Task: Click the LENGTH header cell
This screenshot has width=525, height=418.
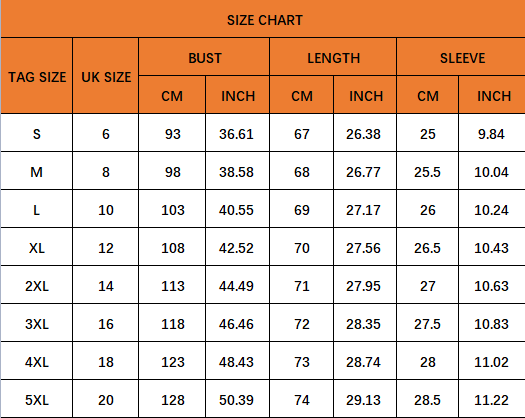Action: tap(333, 57)
